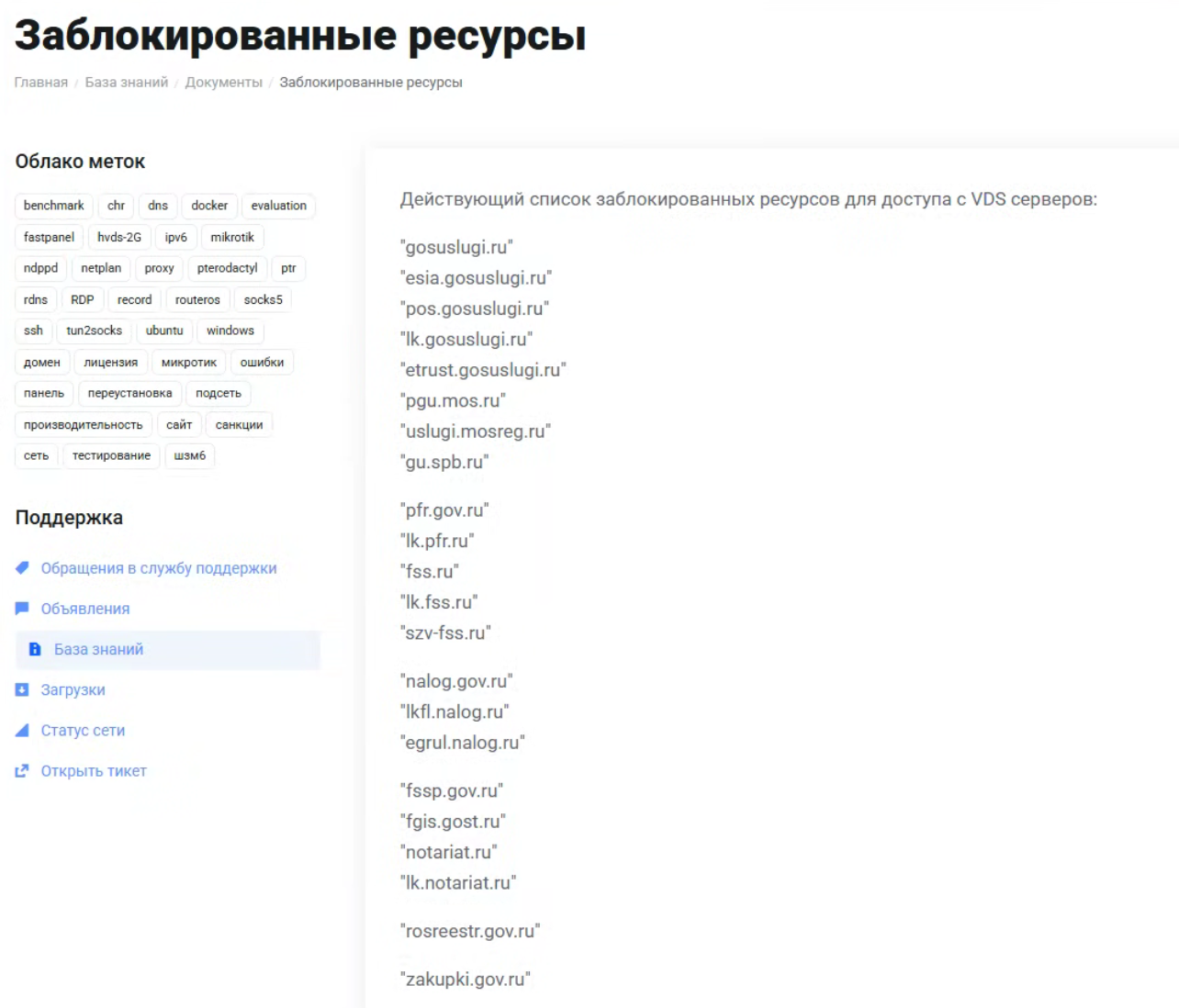
Task: Select the санкции tag
Action: tap(240, 425)
